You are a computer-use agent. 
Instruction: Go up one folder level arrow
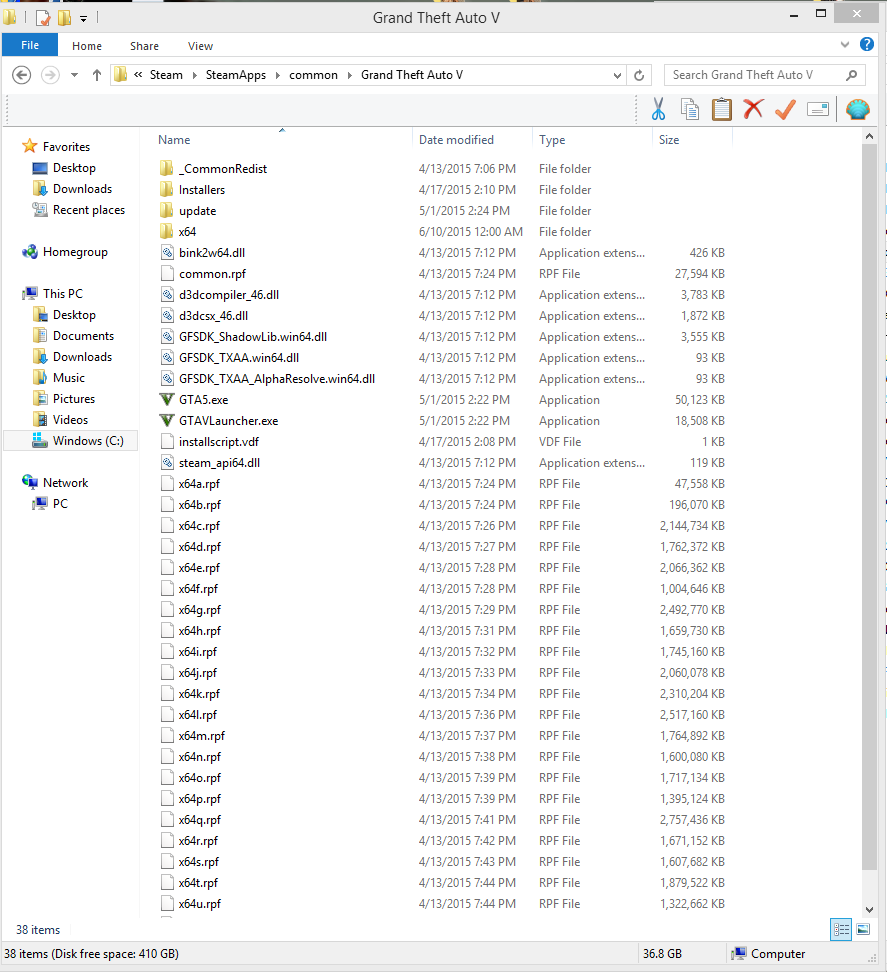click(x=97, y=75)
